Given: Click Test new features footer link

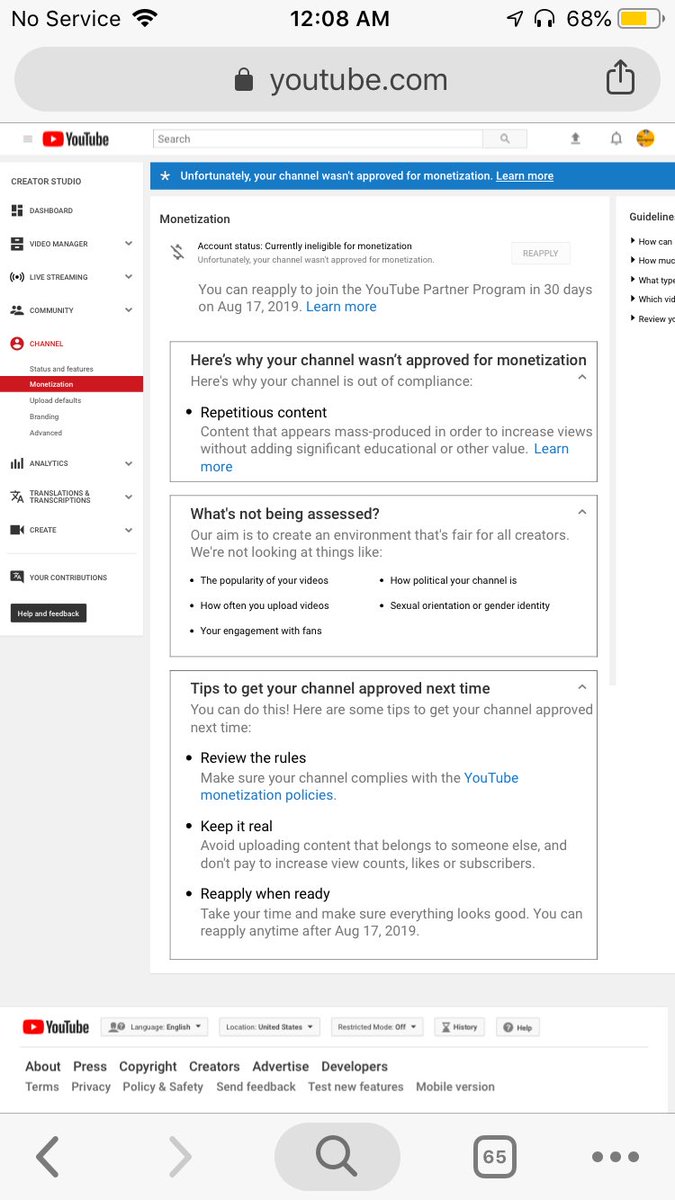Looking at the screenshot, I should click(x=356, y=1087).
